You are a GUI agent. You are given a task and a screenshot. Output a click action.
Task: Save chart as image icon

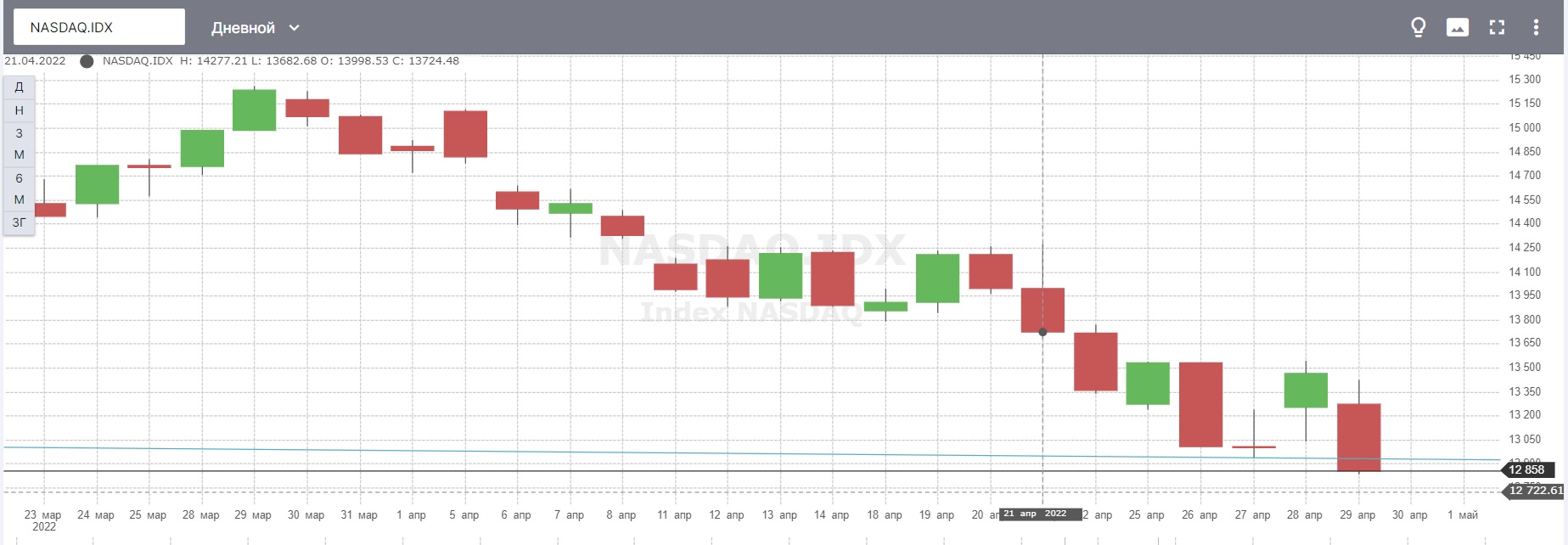(1458, 27)
